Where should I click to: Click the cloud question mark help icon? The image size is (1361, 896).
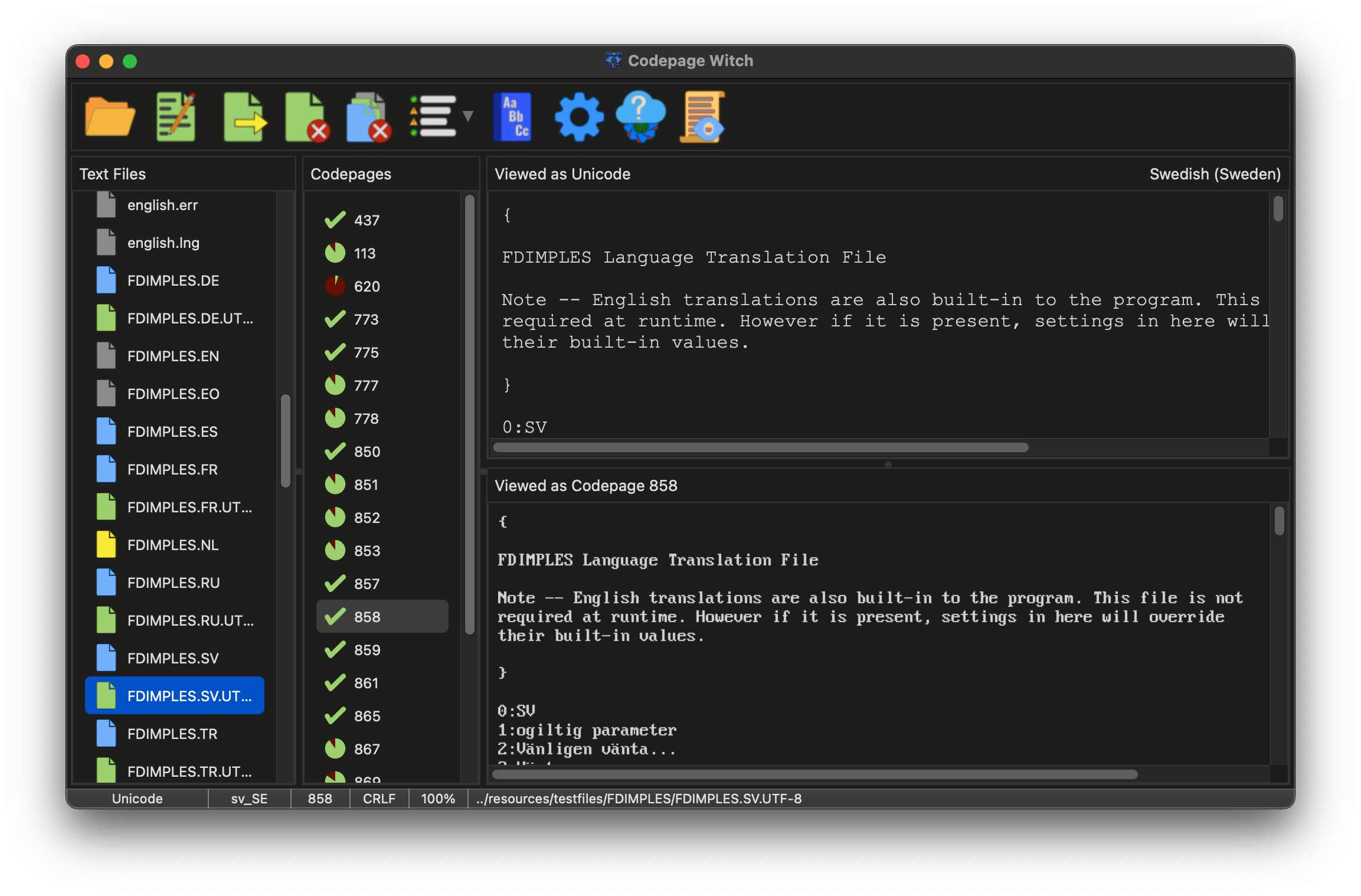click(640, 116)
